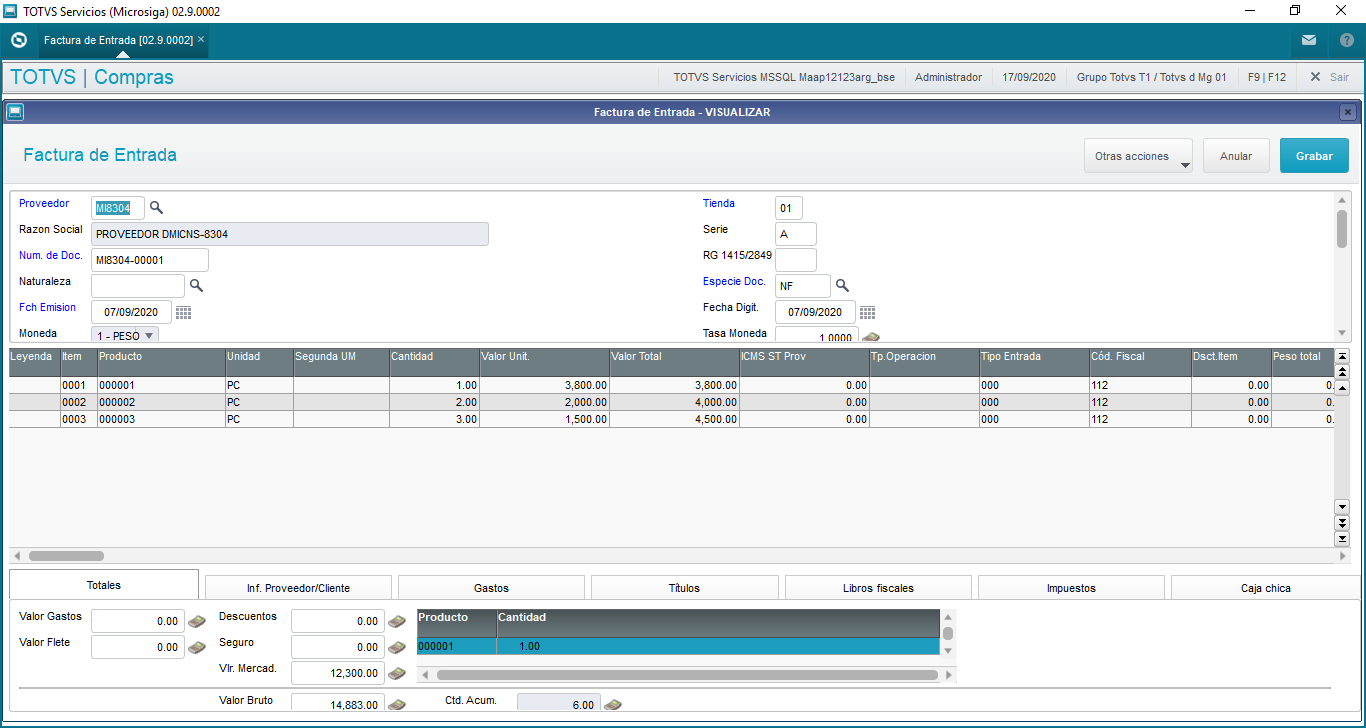
Task: Open the mail envelope icon
Action: click(x=1308, y=41)
